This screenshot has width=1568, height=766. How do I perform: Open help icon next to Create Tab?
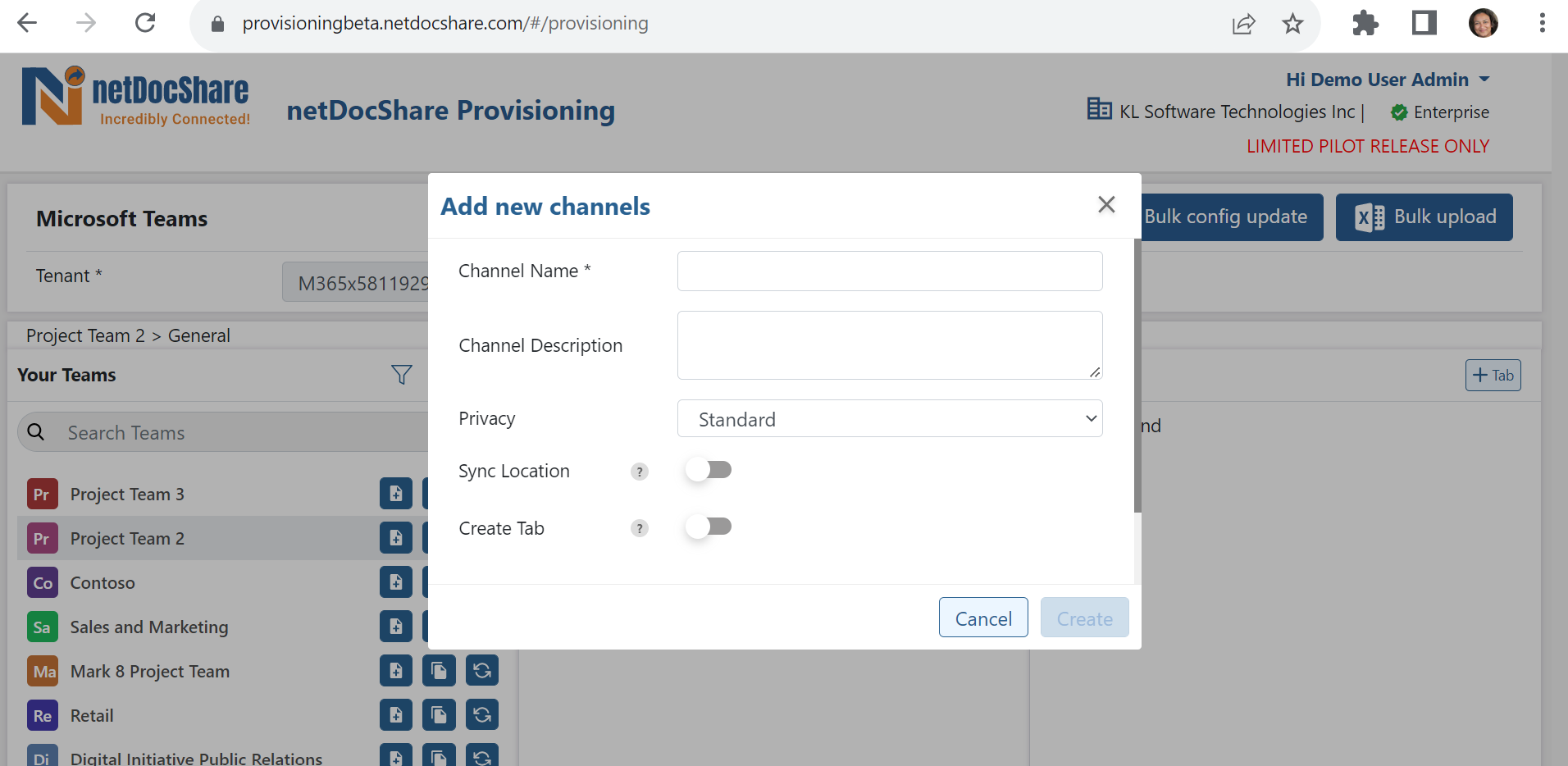point(640,528)
